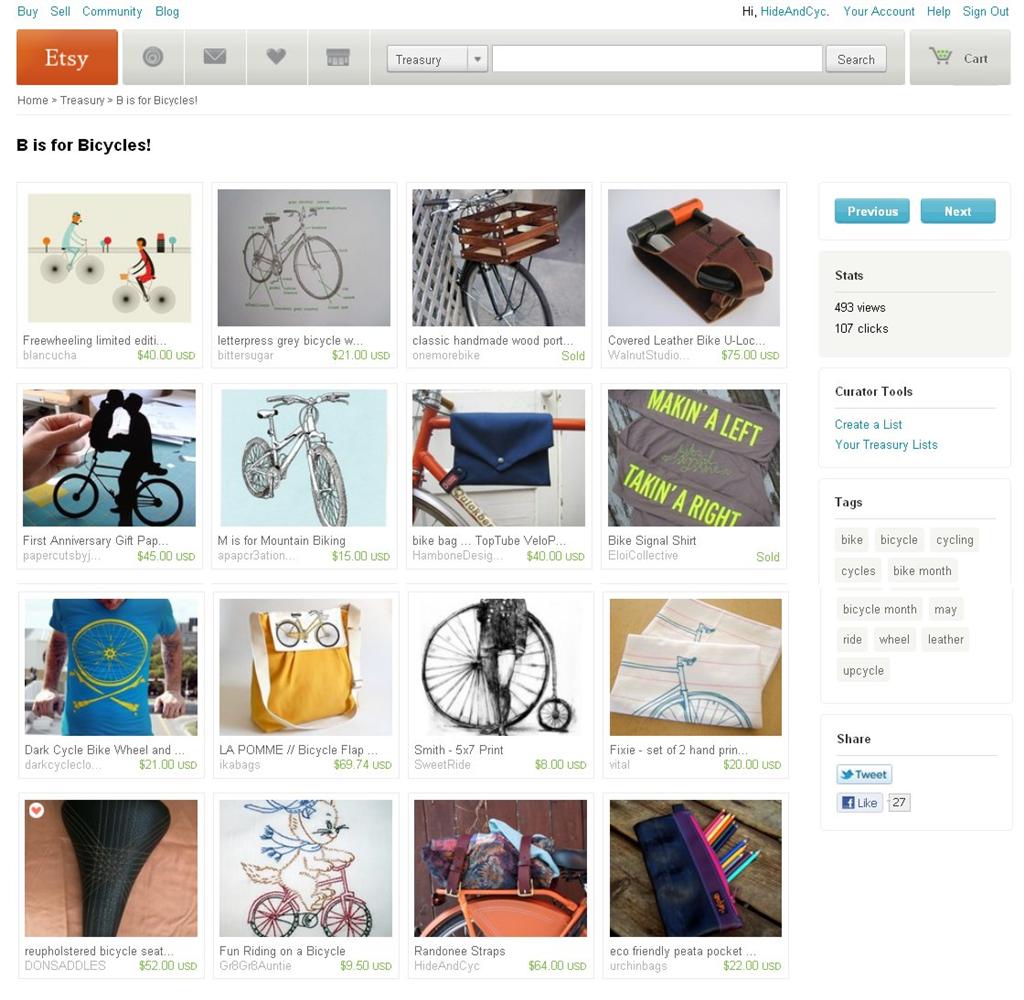
Task: Open the activity feed circle icon
Action: click(153, 57)
